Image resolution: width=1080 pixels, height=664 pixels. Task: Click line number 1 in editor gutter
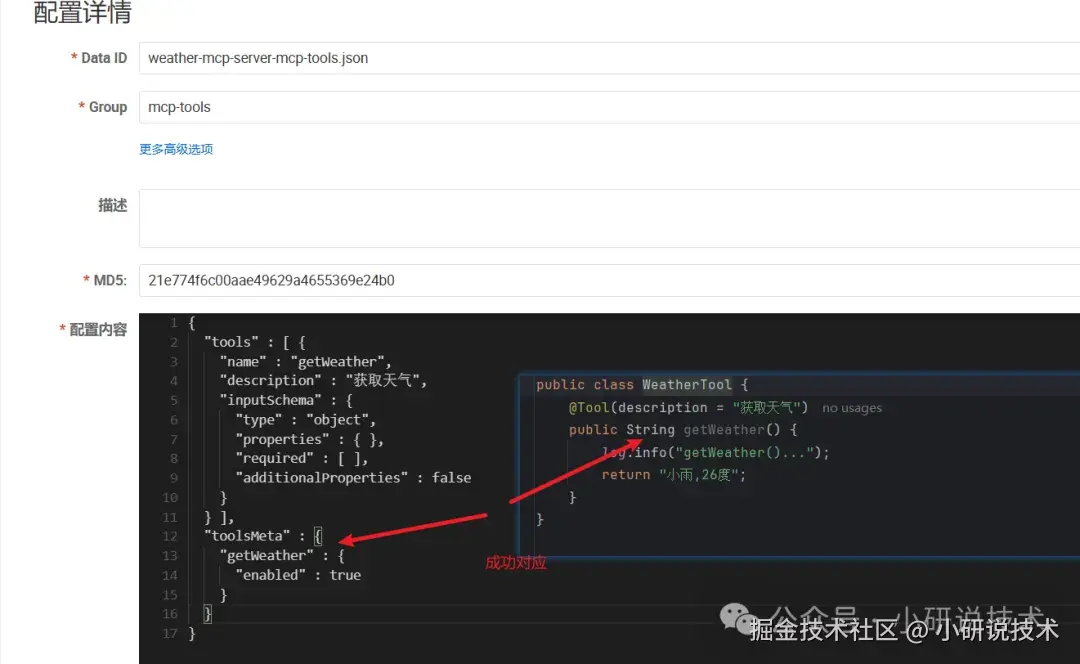(174, 323)
